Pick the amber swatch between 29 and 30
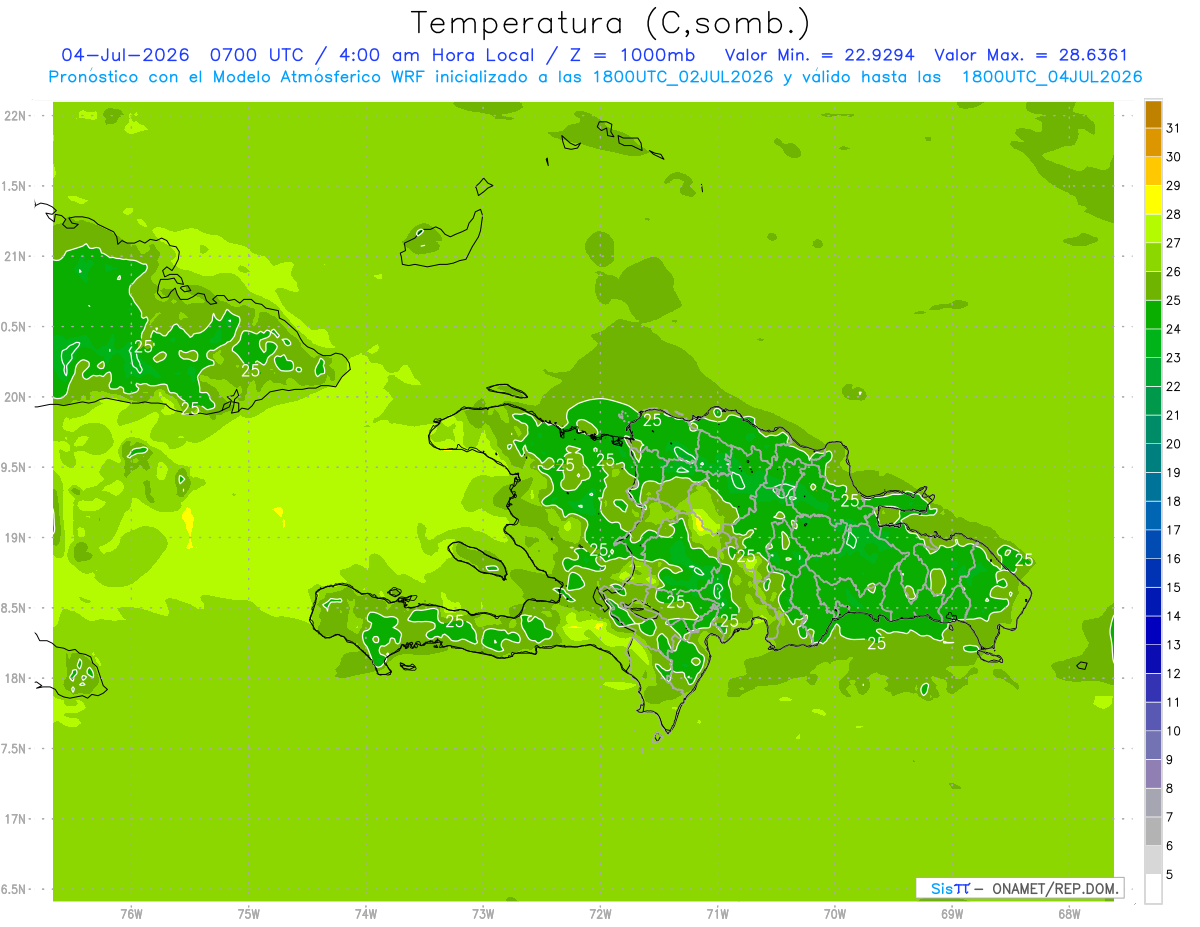This screenshot has width=1200, height=927. click(1153, 172)
